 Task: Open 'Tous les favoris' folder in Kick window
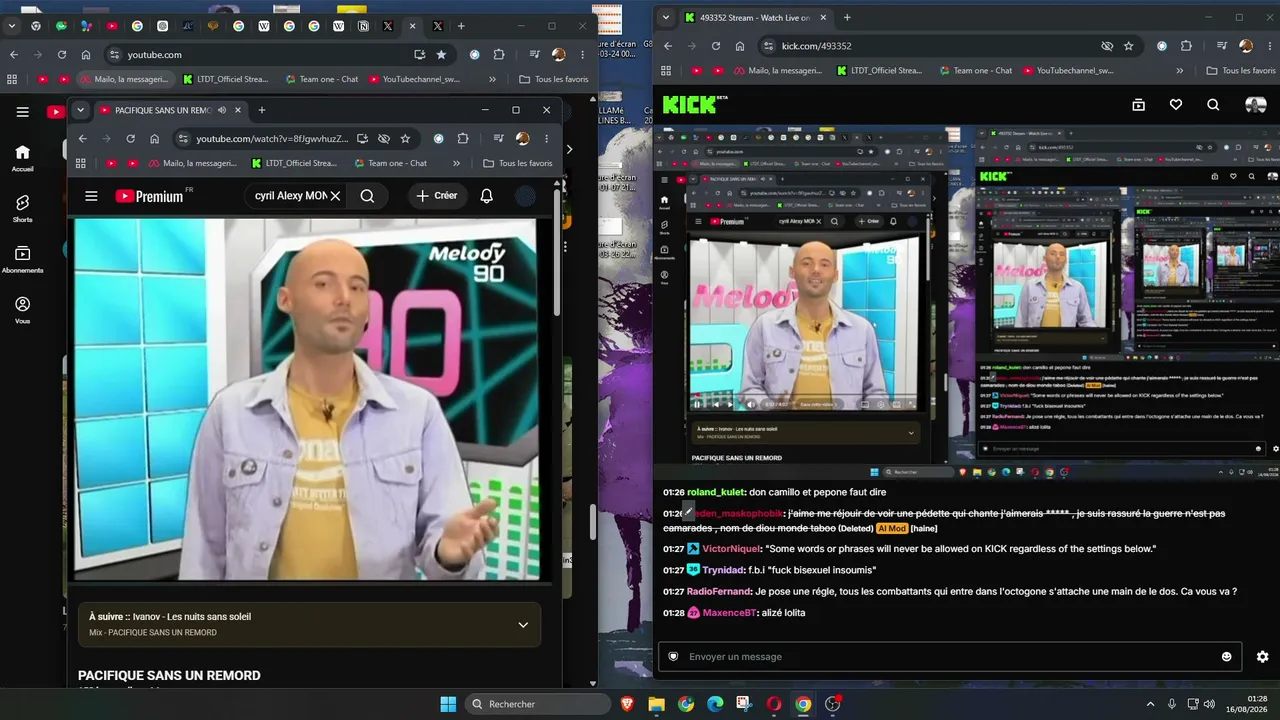point(1241,71)
